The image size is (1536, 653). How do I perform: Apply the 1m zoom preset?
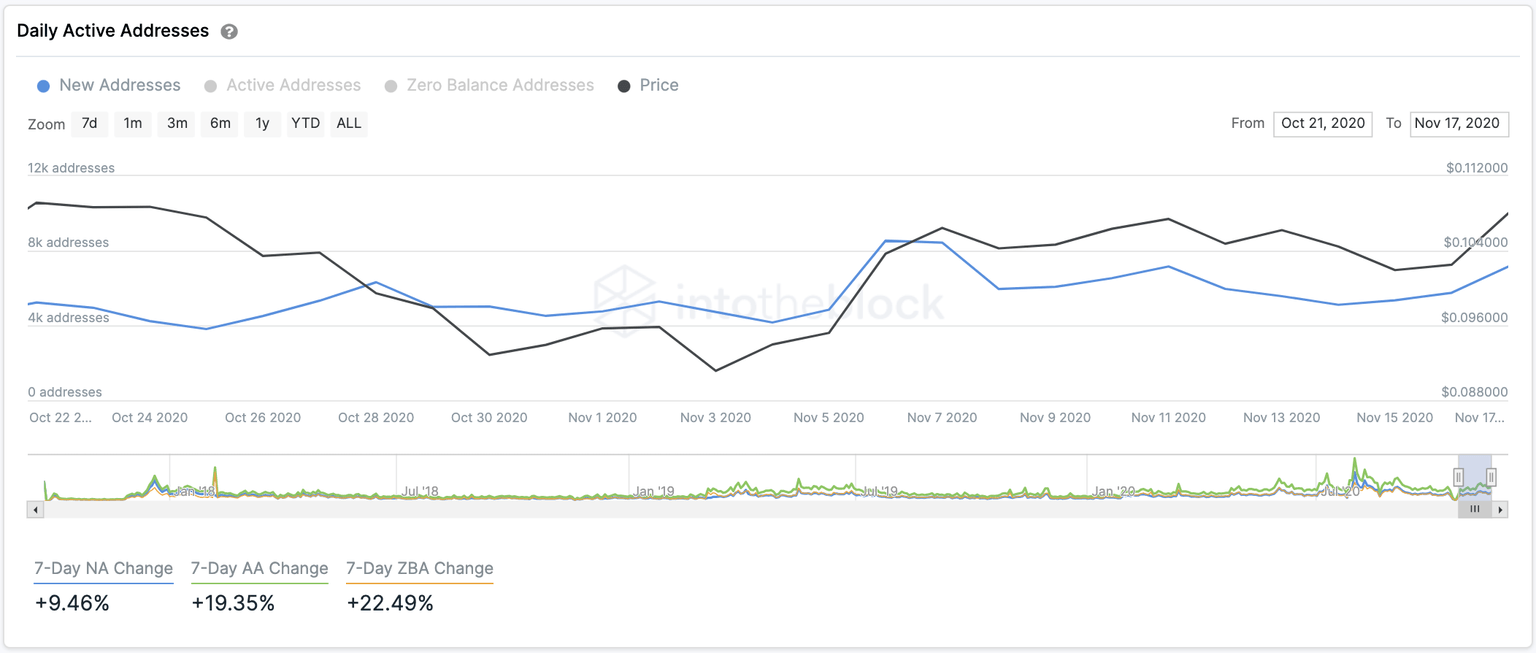coord(132,124)
